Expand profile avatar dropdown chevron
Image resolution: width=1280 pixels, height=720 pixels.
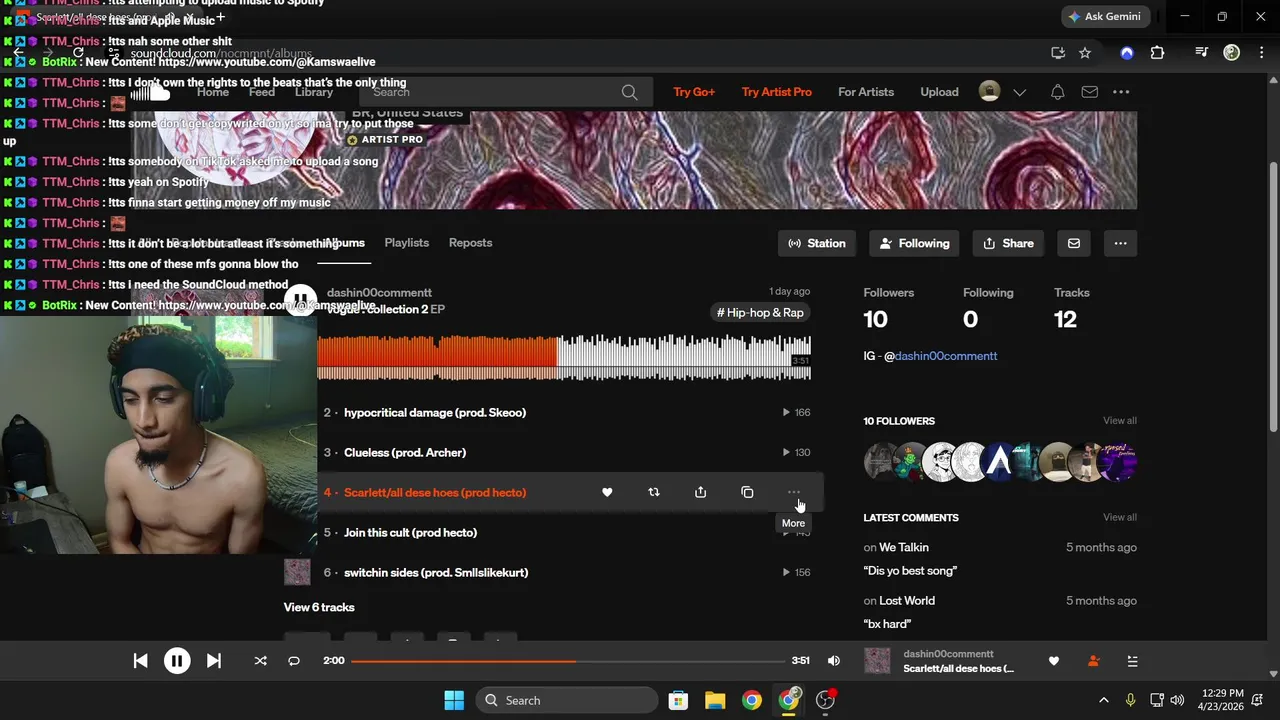(1019, 92)
